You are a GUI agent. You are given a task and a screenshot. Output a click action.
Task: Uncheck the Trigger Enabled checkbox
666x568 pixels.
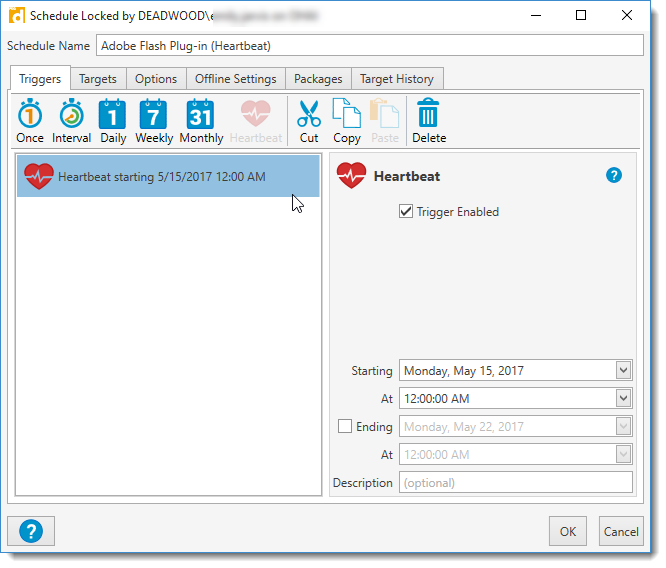click(x=406, y=212)
